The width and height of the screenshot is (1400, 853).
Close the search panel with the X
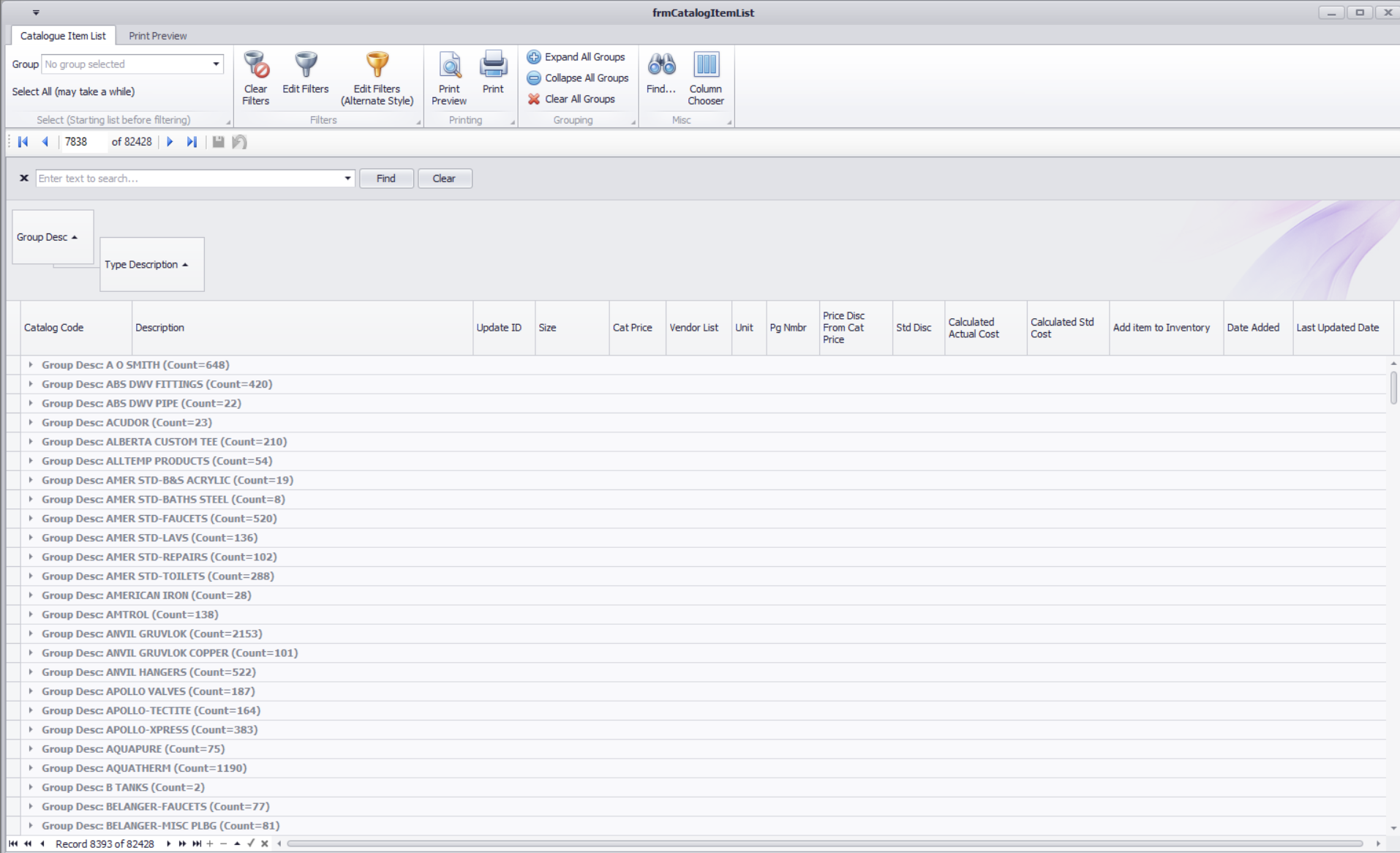(x=24, y=178)
